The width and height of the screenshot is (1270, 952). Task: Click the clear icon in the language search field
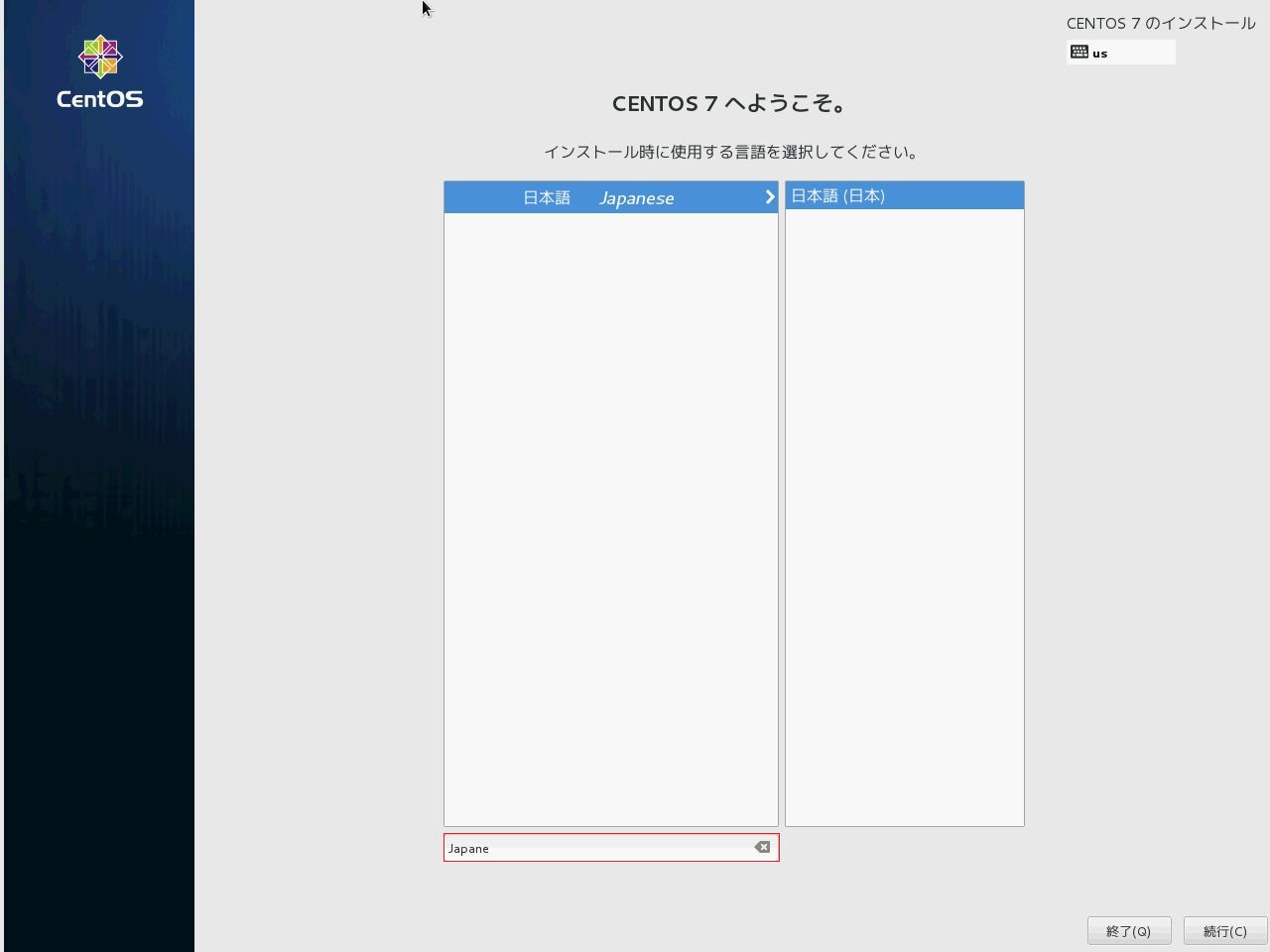762,847
